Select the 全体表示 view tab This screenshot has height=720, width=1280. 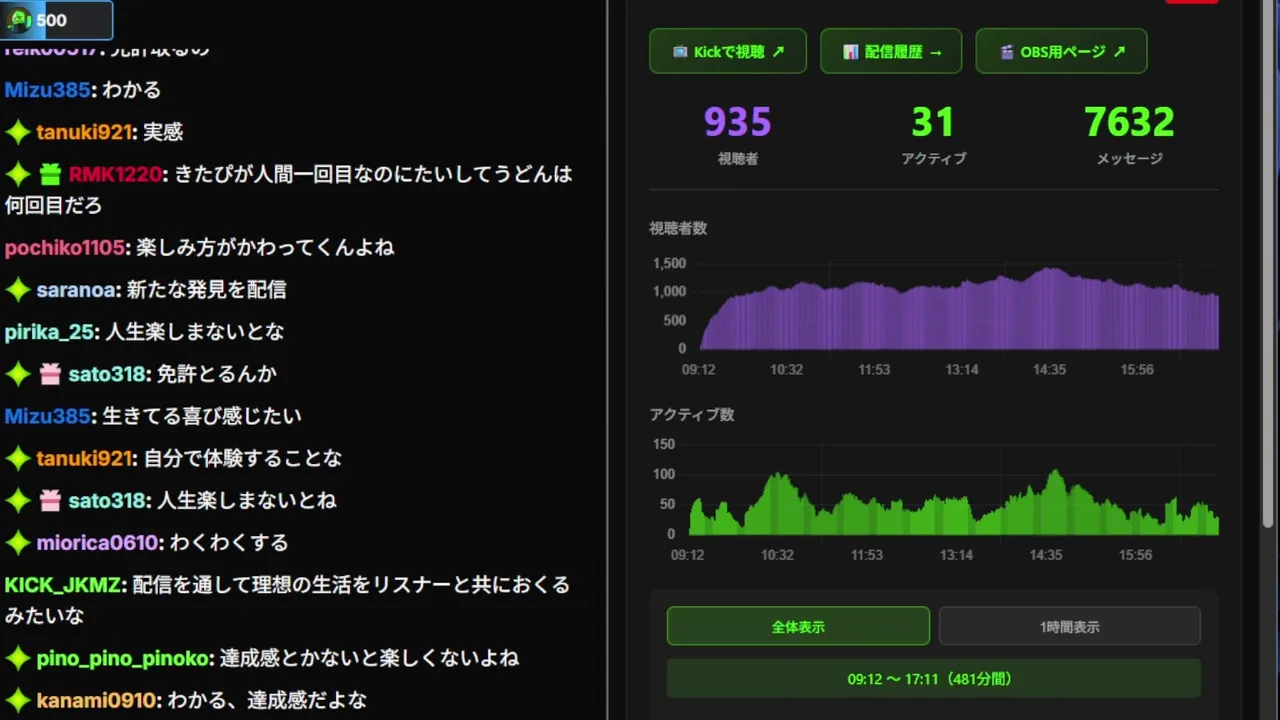click(x=798, y=626)
